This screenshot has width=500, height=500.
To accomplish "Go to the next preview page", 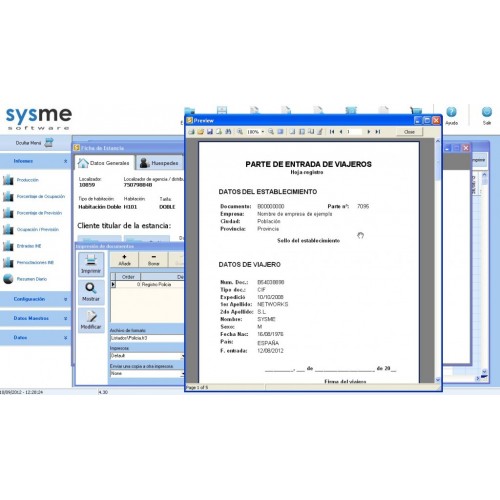I will 369,132.
